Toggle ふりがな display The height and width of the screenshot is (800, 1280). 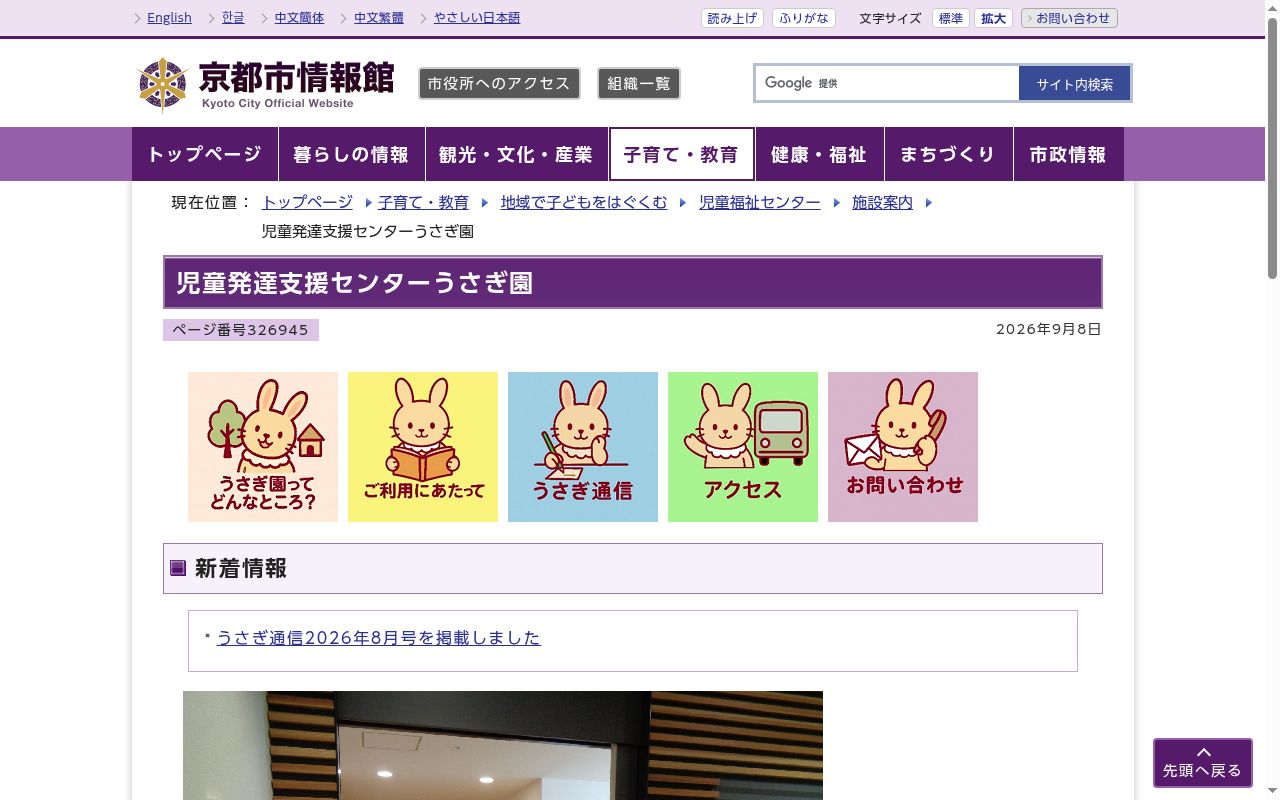[803, 18]
